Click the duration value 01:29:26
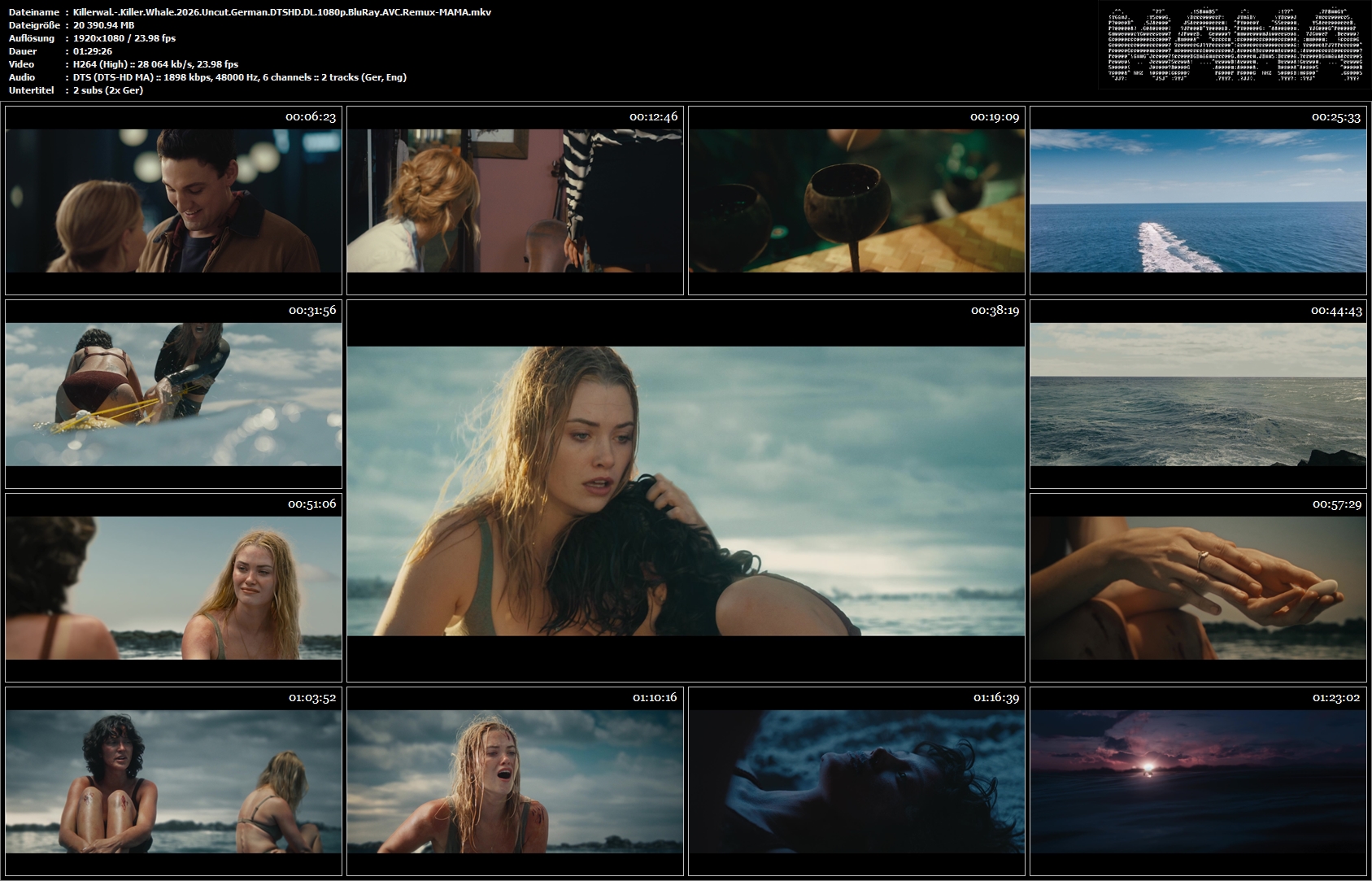Viewport: 1372px width, 881px height. pyautogui.click(x=93, y=51)
